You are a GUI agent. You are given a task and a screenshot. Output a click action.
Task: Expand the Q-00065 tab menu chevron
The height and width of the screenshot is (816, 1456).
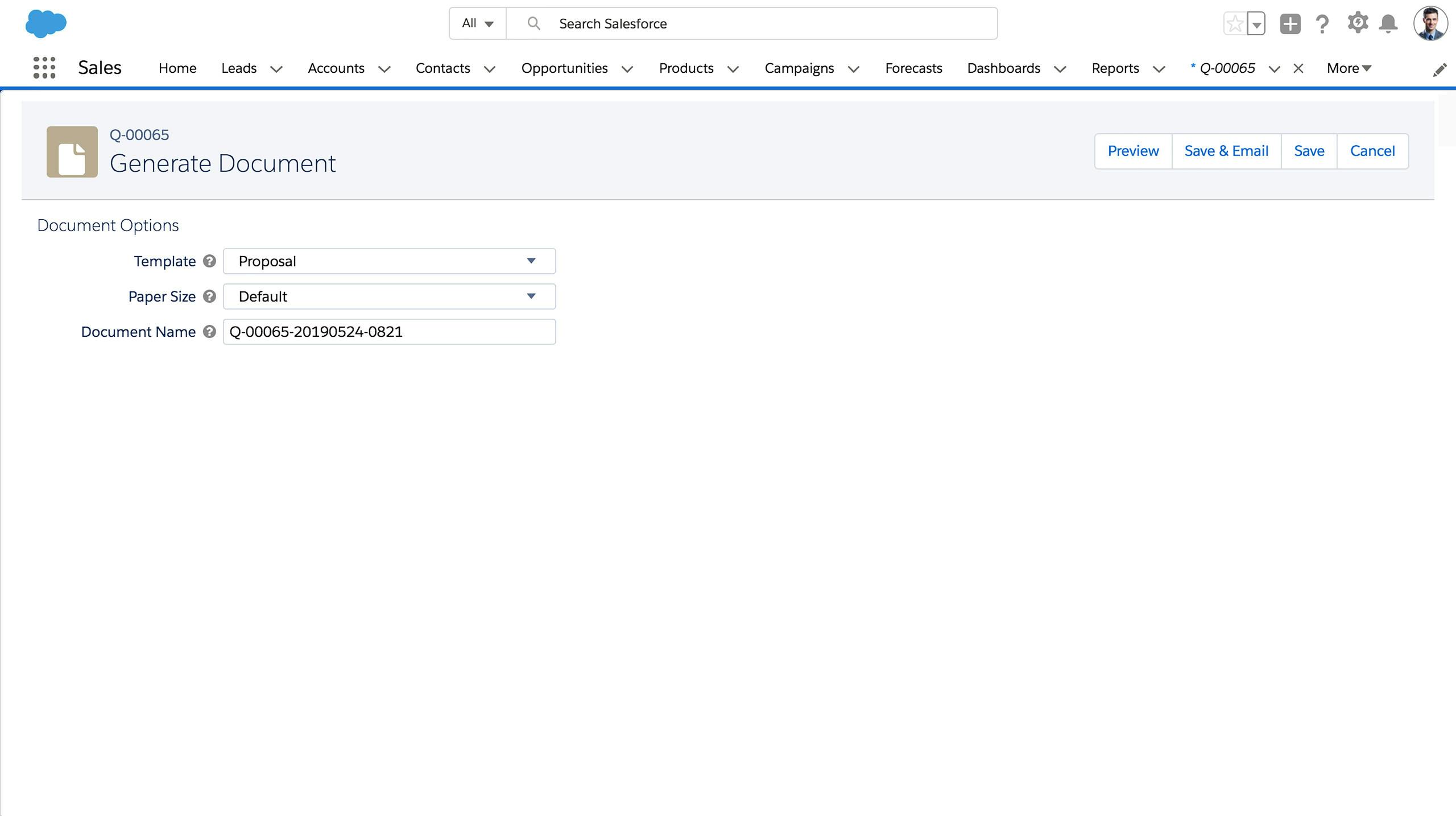1275,69
